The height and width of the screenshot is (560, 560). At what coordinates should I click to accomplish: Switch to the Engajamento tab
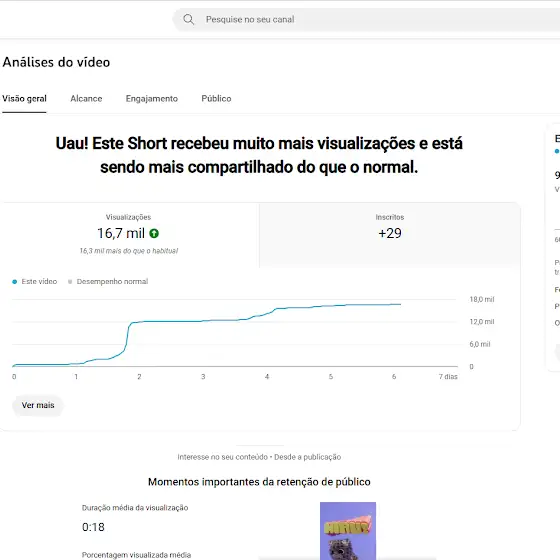click(151, 99)
